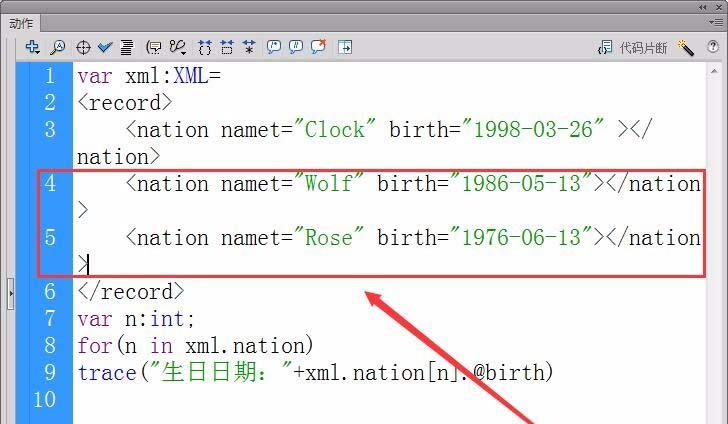Image resolution: width=728 pixels, height=424 pixels.
Task: Collapse the selected code
Action: [227, 47]
